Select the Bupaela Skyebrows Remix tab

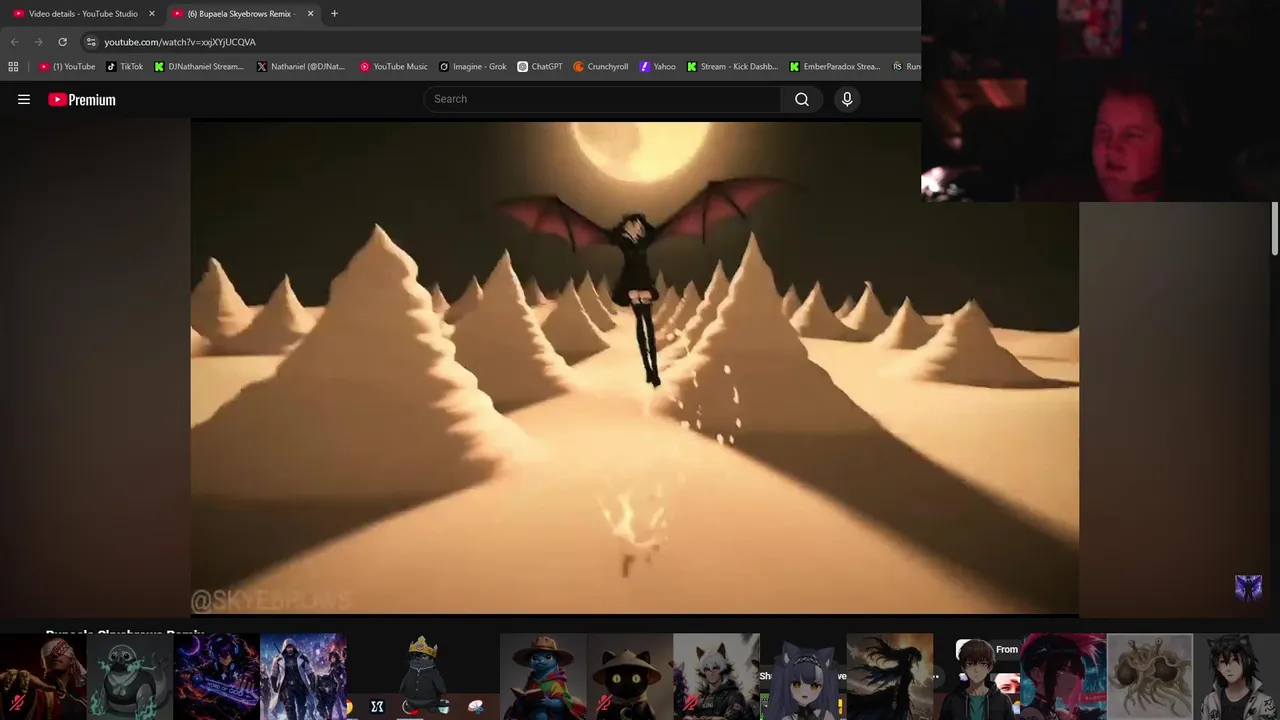click(x=243, y=14)
